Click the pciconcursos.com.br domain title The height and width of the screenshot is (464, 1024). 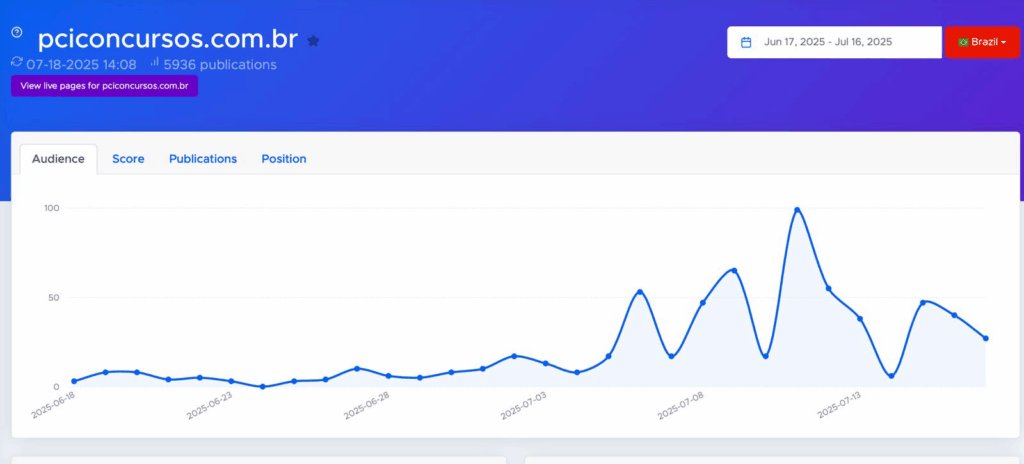click(167, 40)
